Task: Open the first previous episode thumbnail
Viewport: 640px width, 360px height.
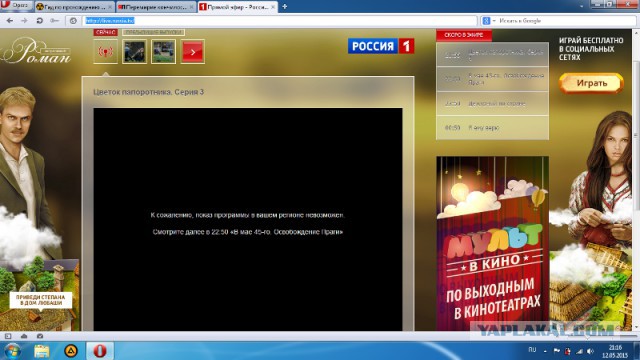Action: [135, 51]
